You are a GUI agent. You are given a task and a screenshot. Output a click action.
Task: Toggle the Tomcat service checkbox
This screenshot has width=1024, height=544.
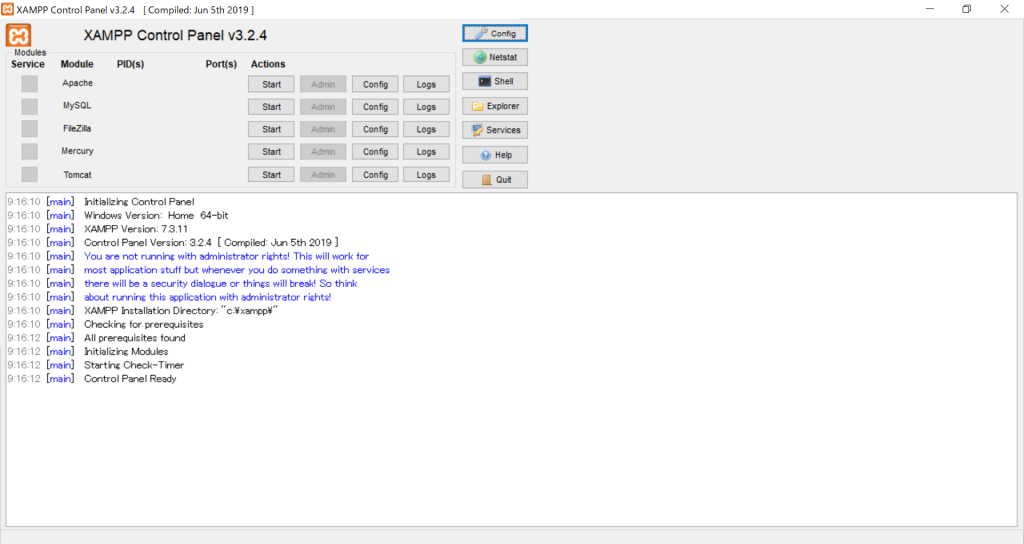coord(29,175)
